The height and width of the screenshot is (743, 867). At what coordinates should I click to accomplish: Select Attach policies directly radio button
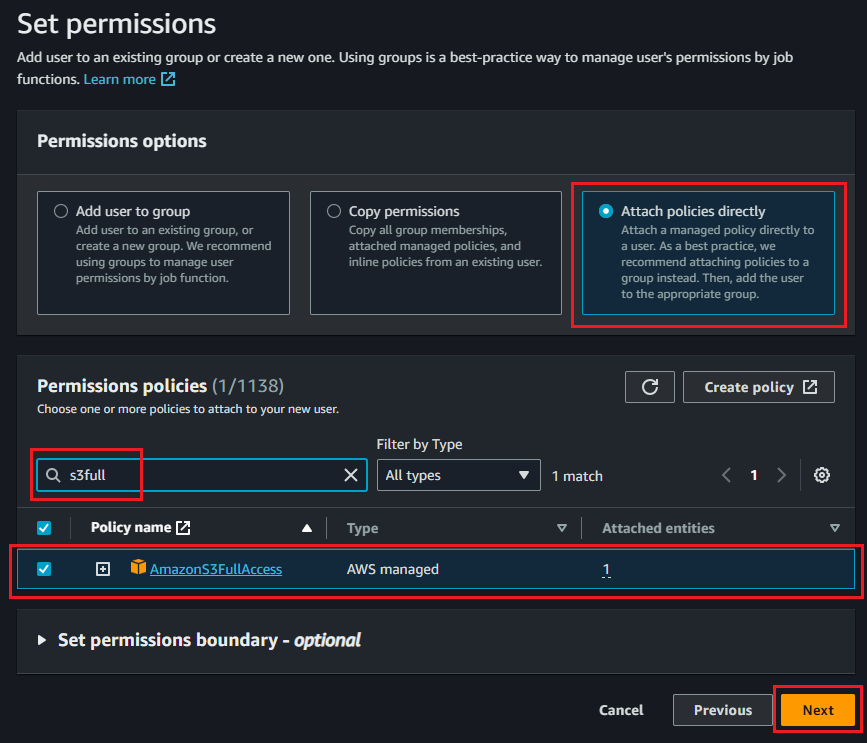tap(606, 211)
